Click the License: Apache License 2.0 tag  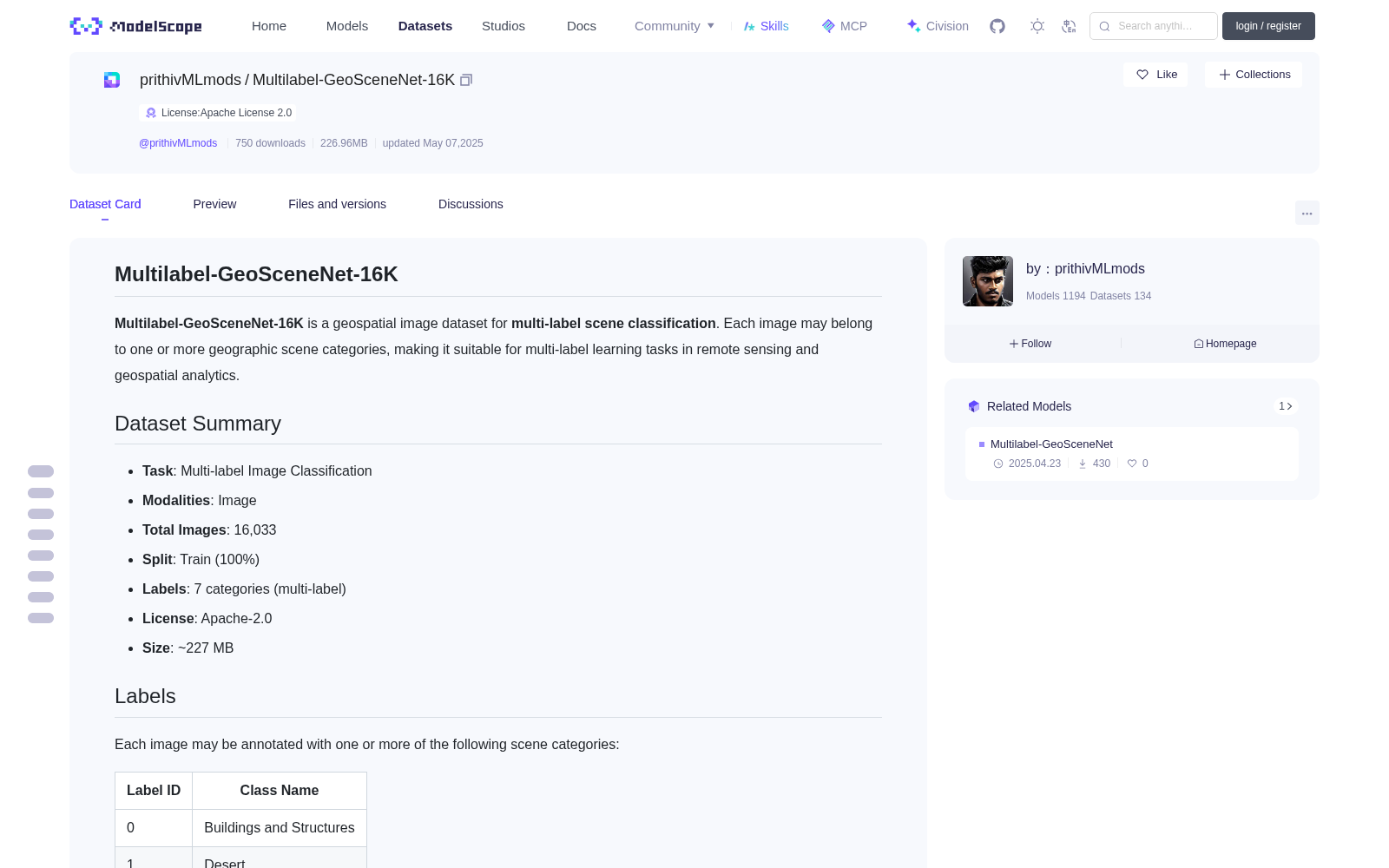[218, 113]
